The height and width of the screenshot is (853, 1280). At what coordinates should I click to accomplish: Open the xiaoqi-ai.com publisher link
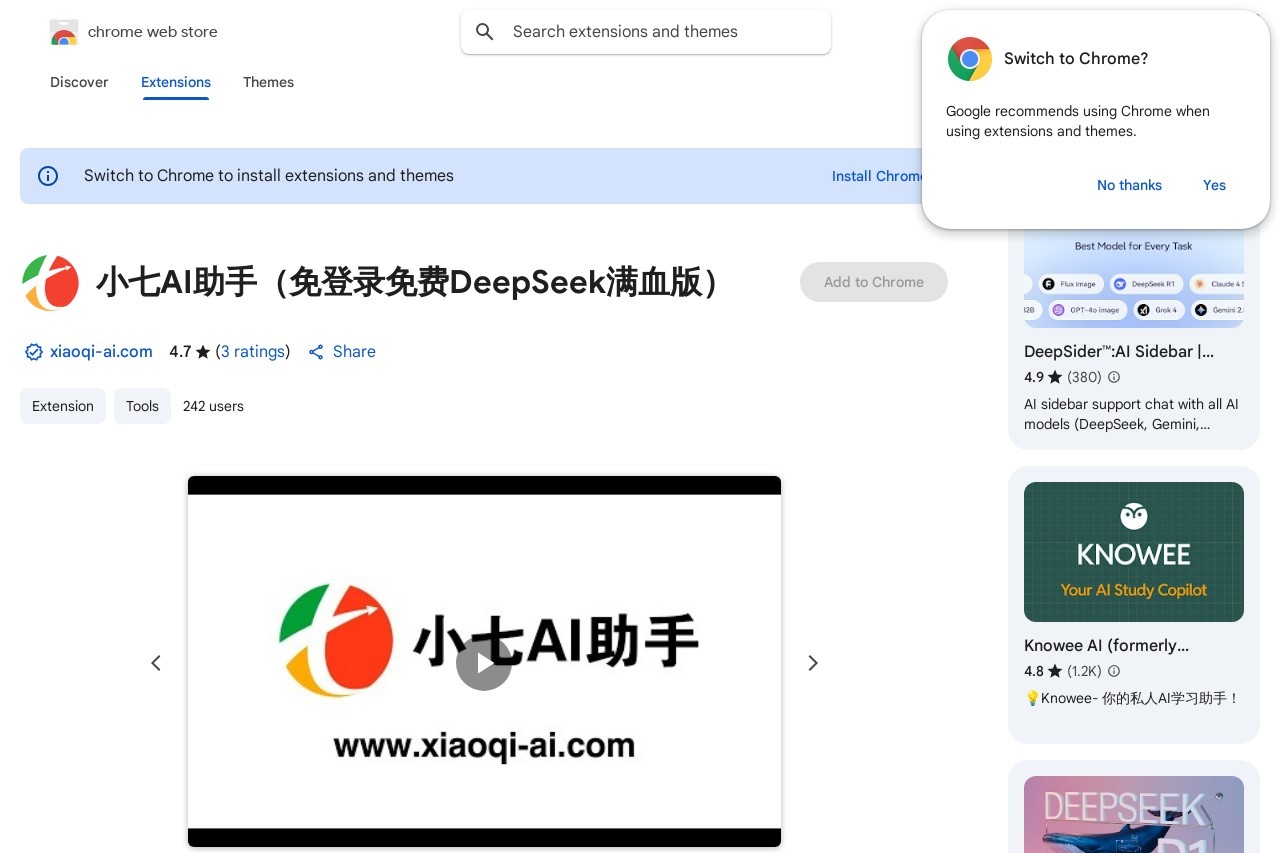pyautogui.click(x=101, y=352)
